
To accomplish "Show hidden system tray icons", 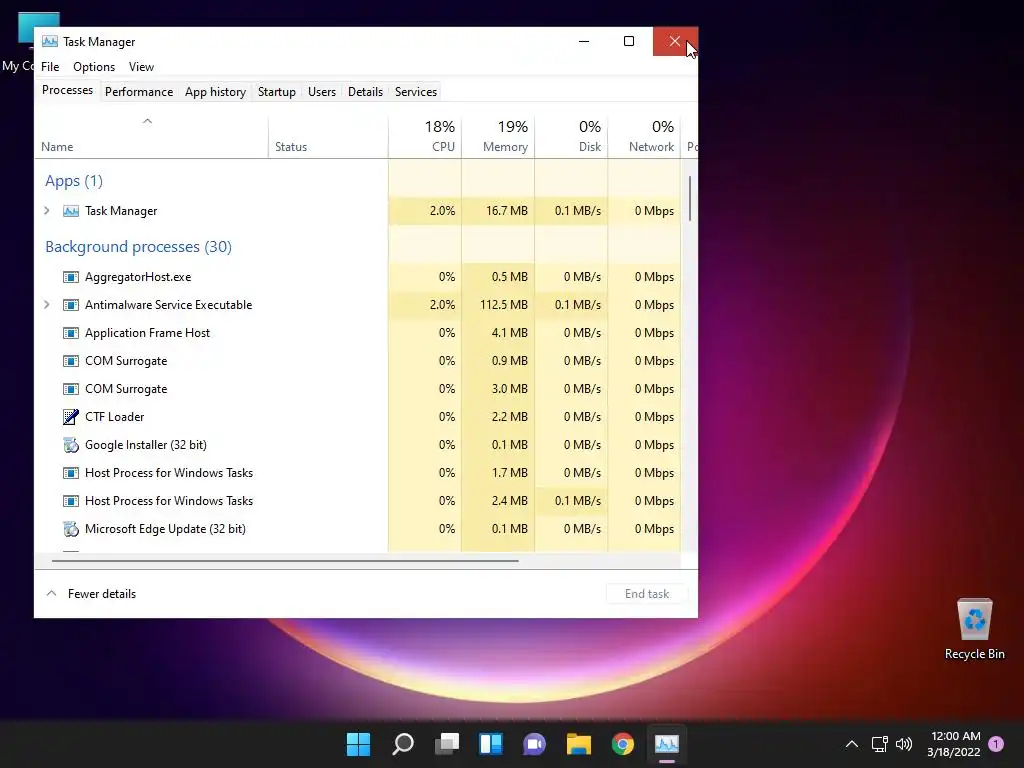I will point(852,744).
